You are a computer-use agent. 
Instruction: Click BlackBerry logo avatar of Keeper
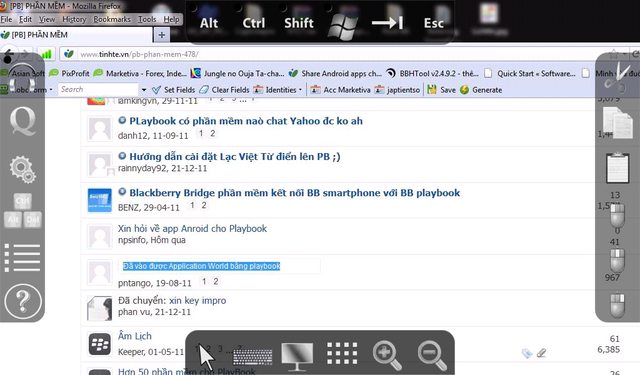[100, 344]
